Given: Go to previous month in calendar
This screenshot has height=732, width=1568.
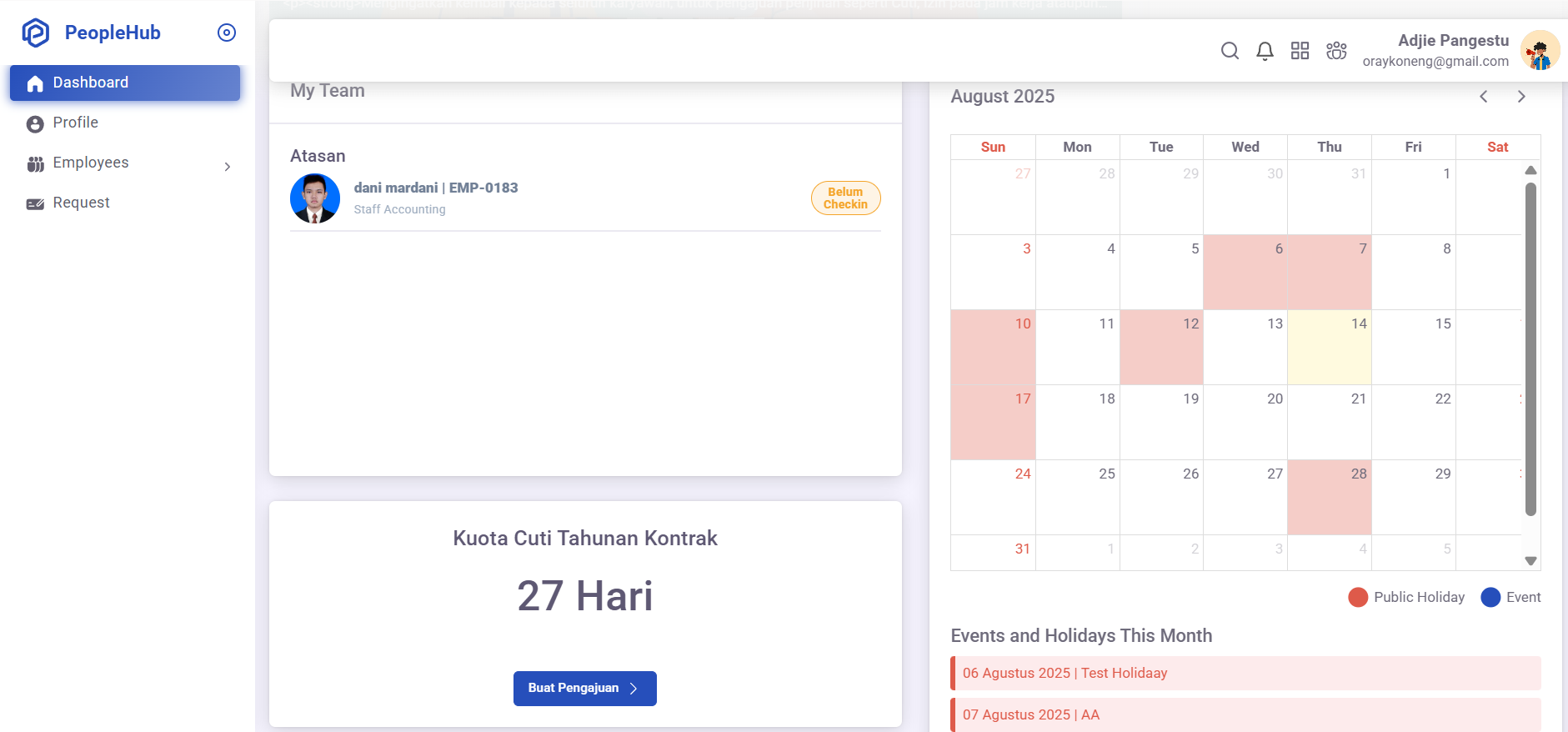Looking at the screenshot, I should (1484, 97).
